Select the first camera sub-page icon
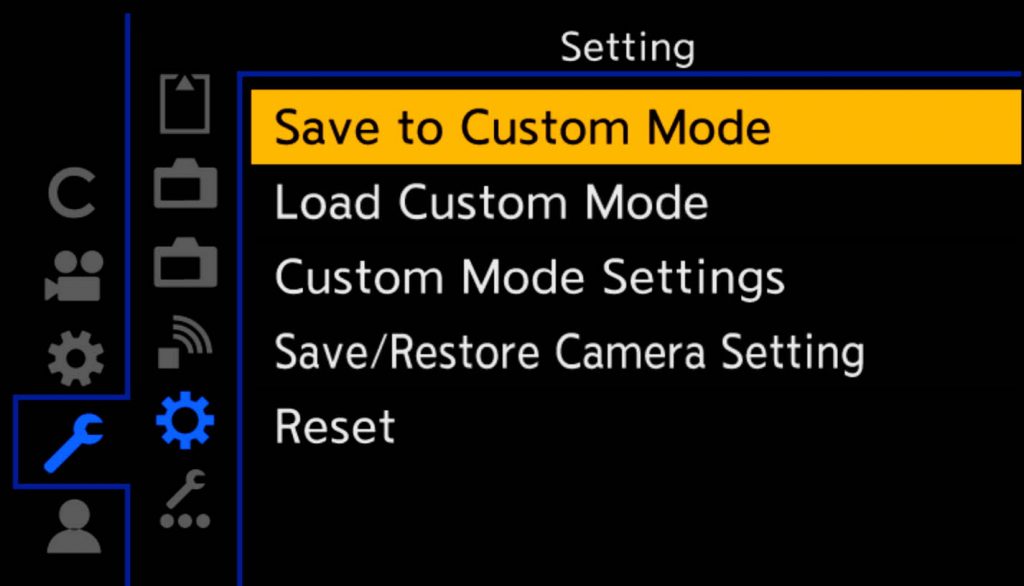This screenshot has width=1024, height=586. 185,185
